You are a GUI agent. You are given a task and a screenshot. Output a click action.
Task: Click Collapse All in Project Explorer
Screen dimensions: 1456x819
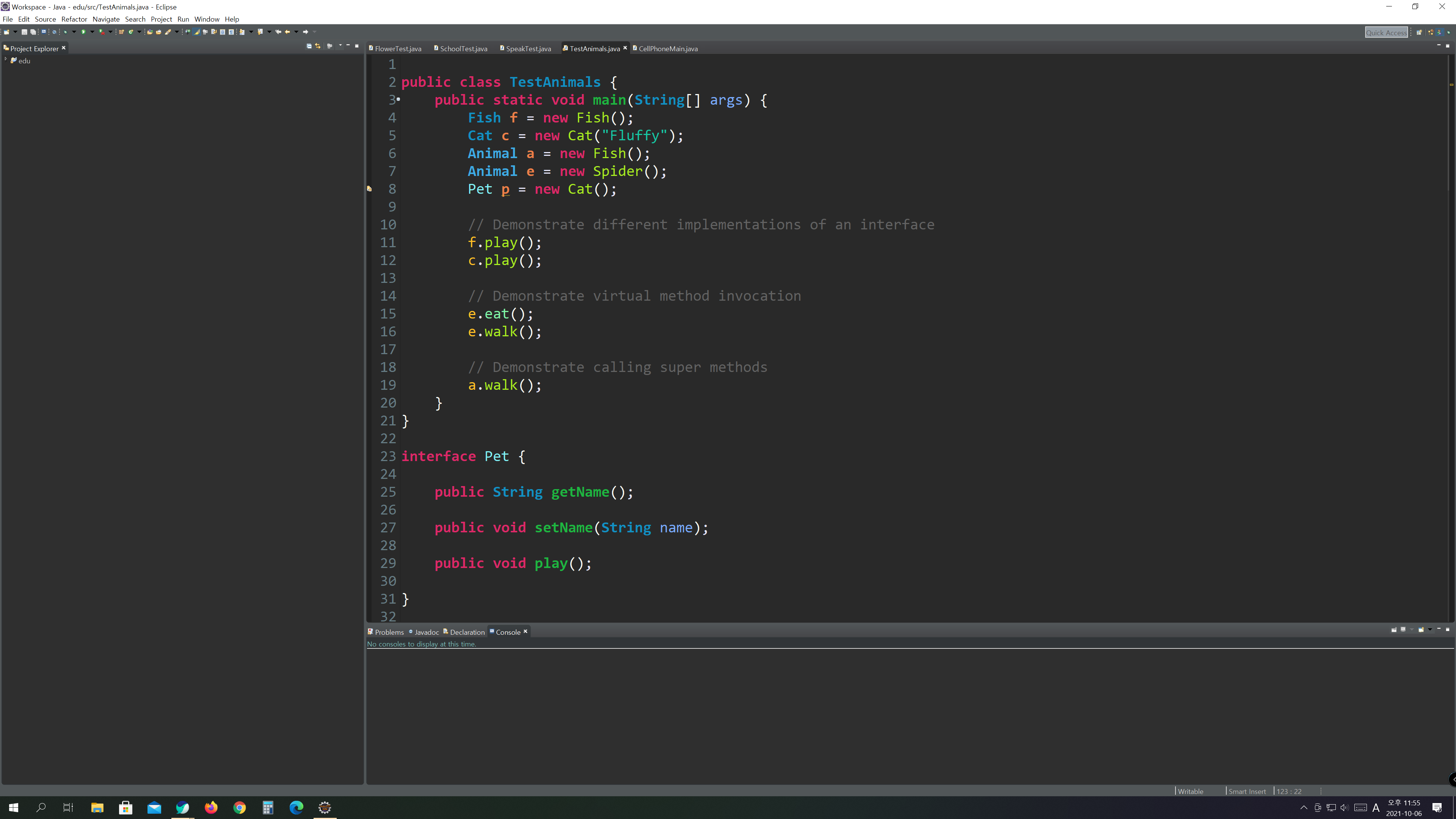(x=309, y=46)
